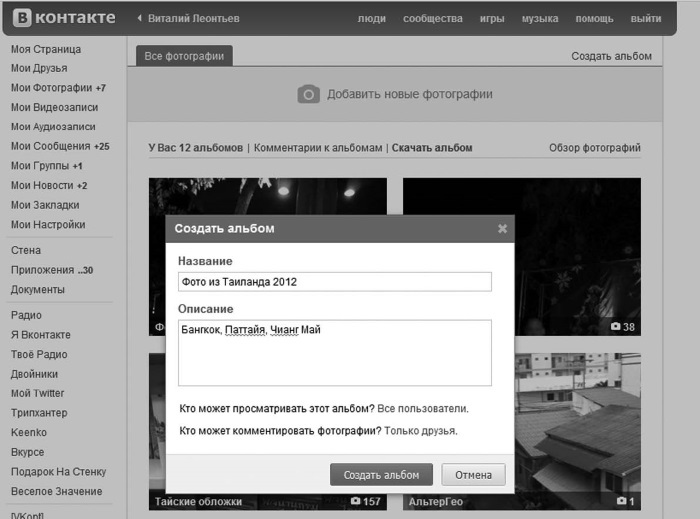The image size is (700, 519).
Task: Click выйти to log out
Action: [646, 19]
